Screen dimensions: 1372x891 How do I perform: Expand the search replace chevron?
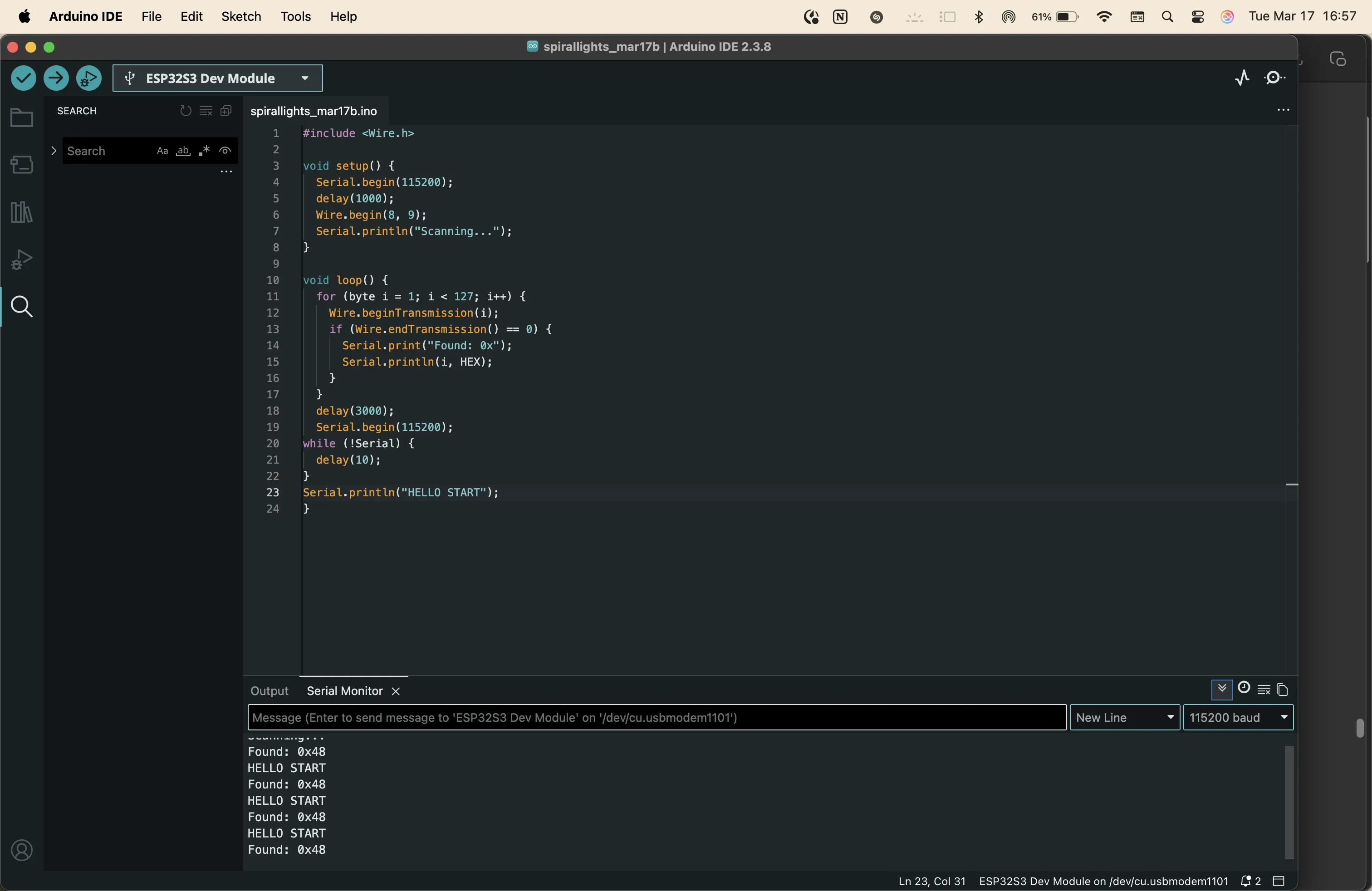(x=54, y=151)
